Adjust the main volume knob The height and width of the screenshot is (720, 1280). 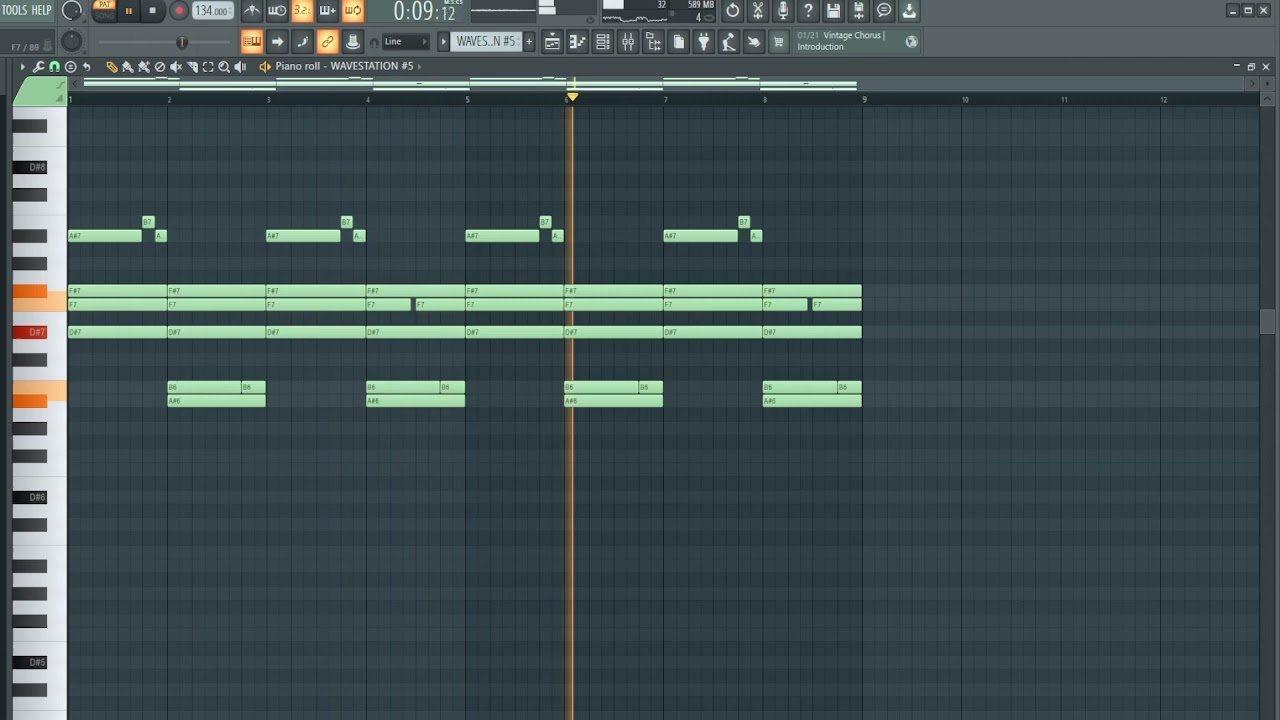pyautogui.click(x=72, y=11)
